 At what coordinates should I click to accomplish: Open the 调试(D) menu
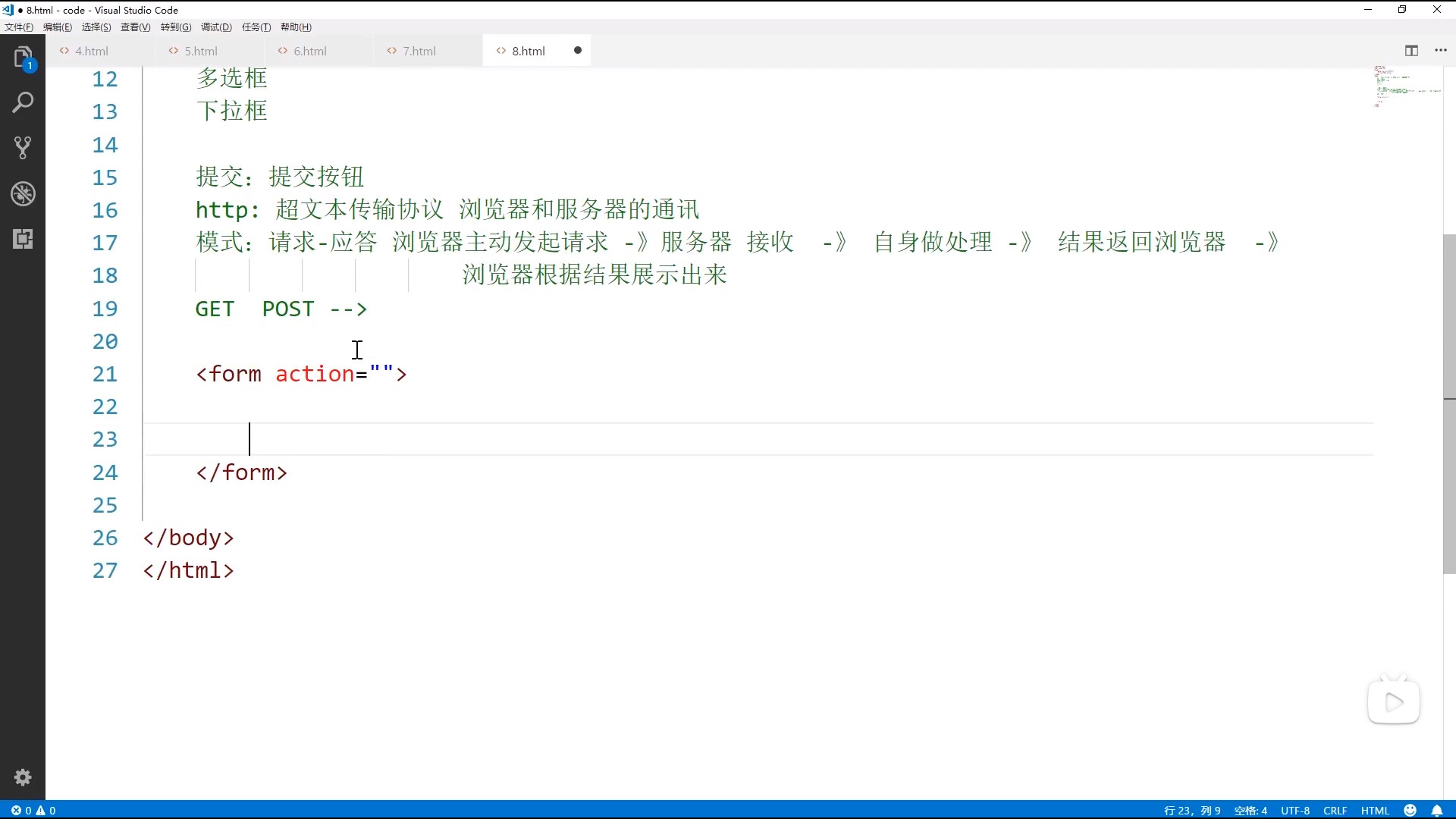[x=216, y=27]
